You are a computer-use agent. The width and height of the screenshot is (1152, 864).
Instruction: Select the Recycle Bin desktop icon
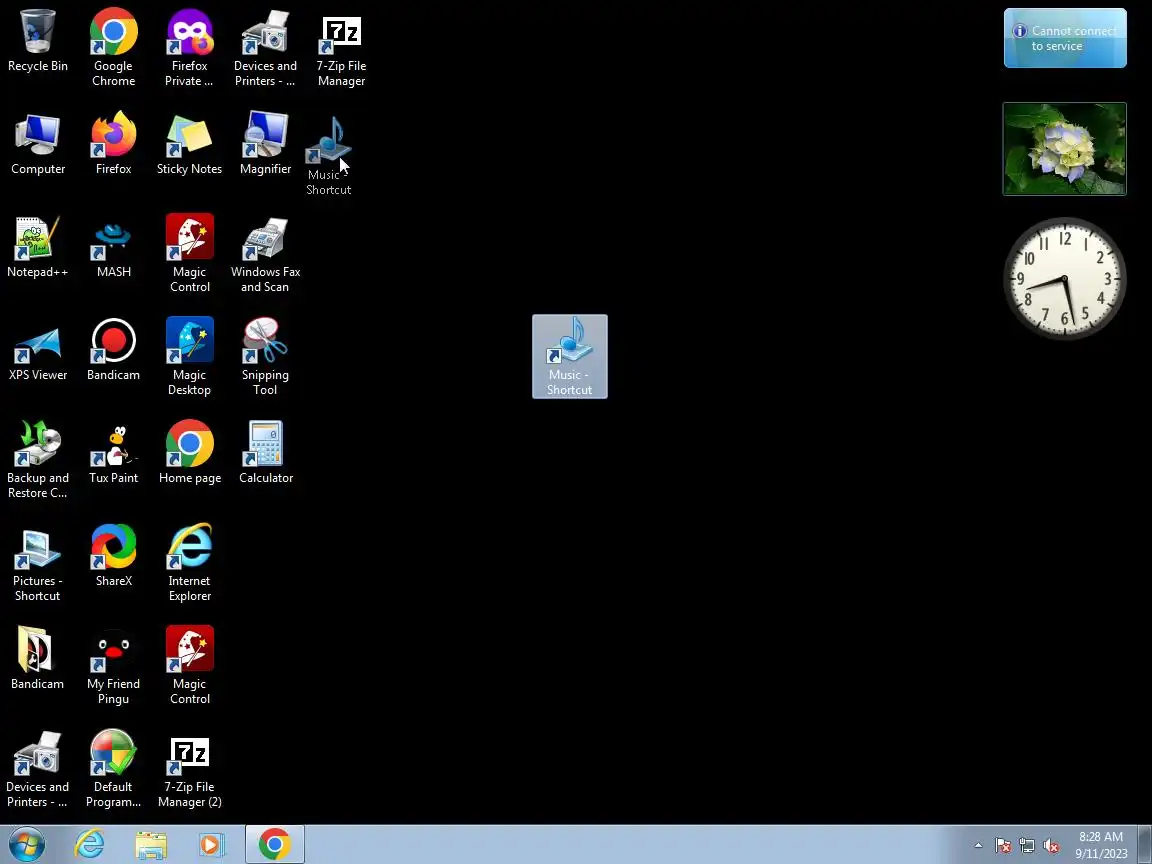(37, 41)
